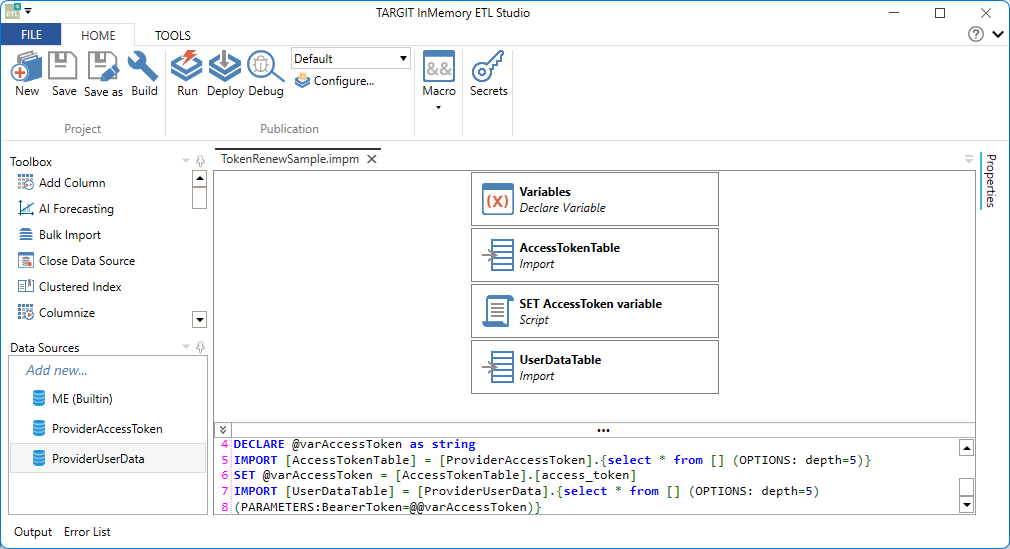This screenshot has height=549, width=1010.
Task: Select SET AccessToken variable Script step
Action: click(595, 311)
